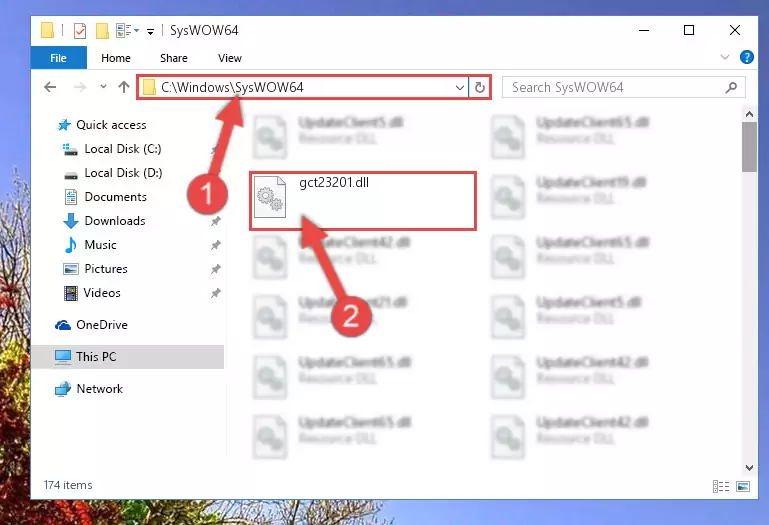Viewport: 769px width, 525px height.
Task: Select OneDrive in the navigation pane
Action: click(x=102, y=325)
